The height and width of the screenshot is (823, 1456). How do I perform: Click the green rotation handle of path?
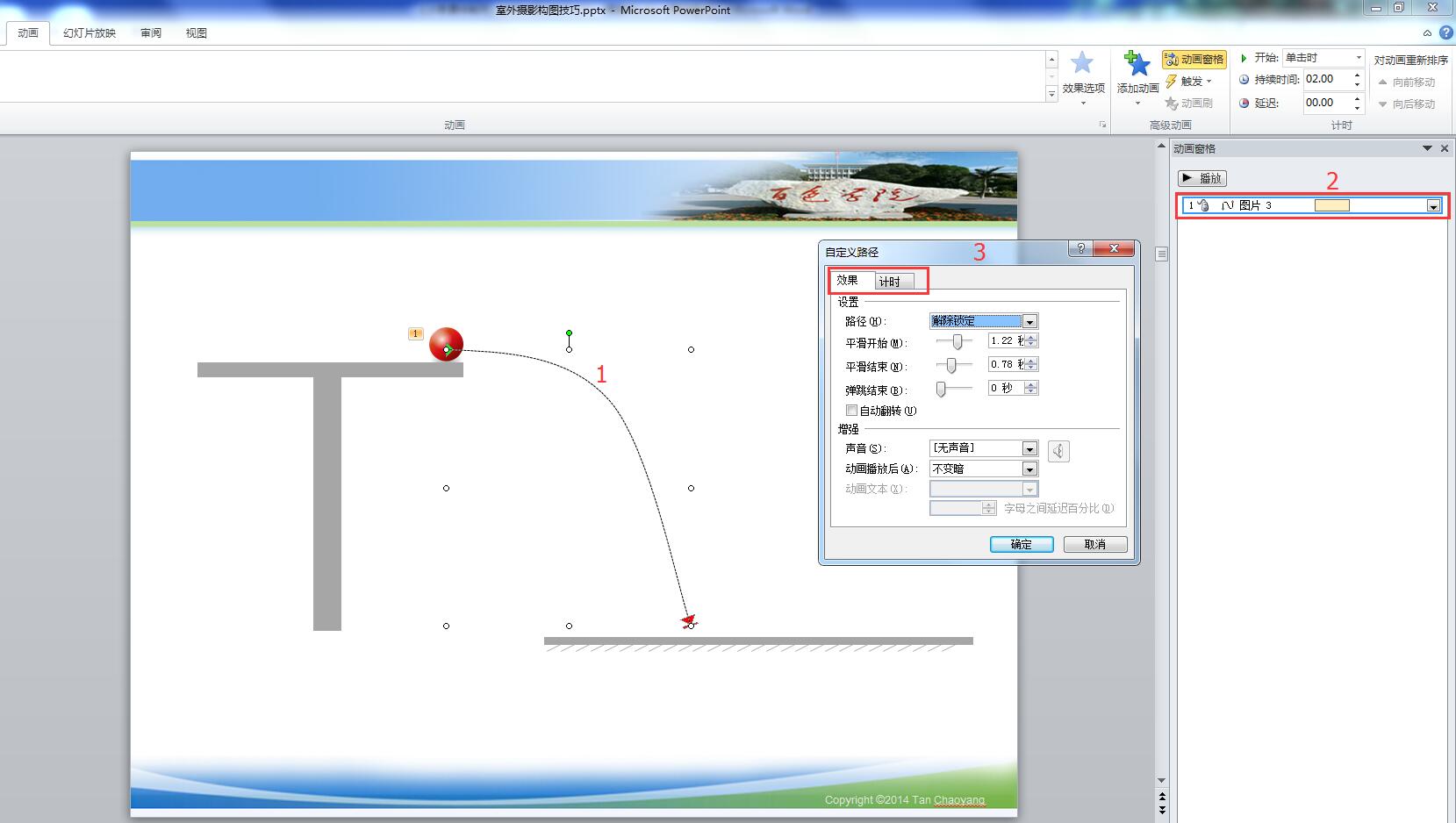click(x=569, y=333)
